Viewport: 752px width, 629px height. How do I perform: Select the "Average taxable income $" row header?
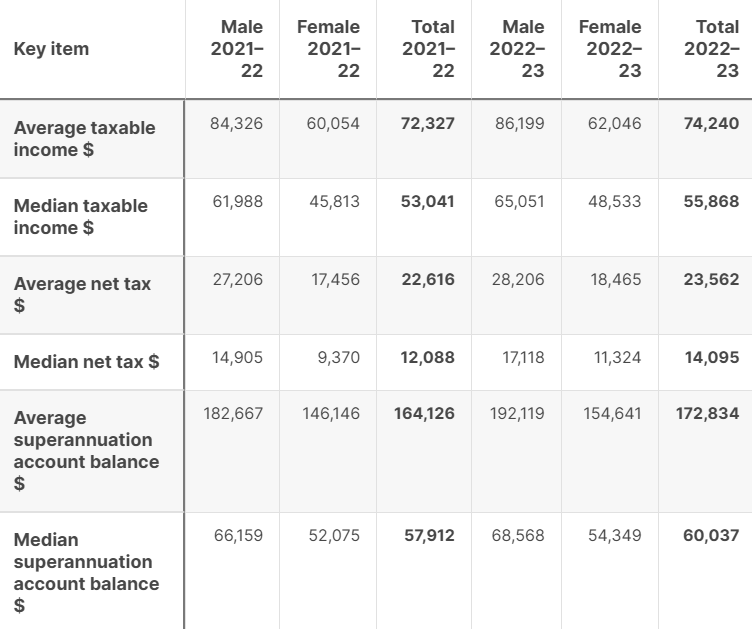[x=85, y=139]
